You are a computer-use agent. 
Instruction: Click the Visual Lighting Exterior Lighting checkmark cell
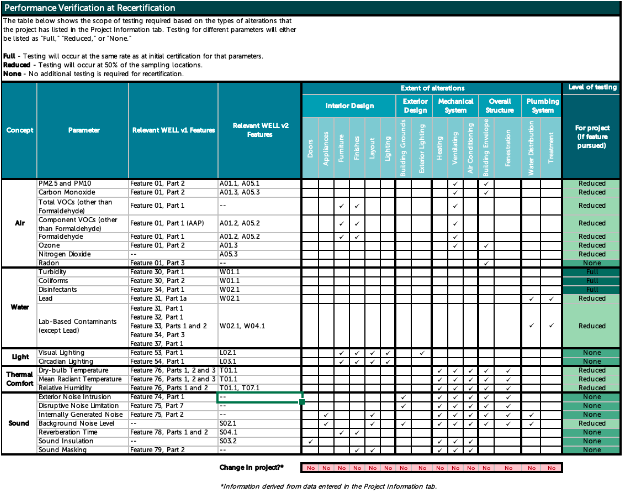[422, 353]
